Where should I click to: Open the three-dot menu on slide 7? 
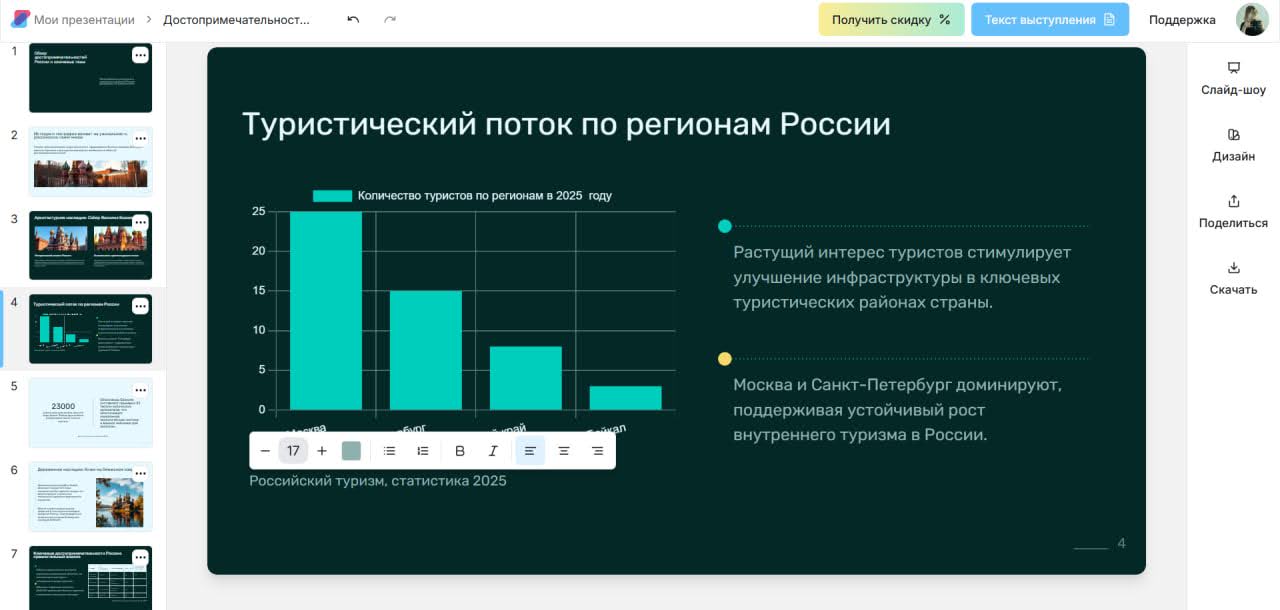pyautogui.click(x=140, y=557)
